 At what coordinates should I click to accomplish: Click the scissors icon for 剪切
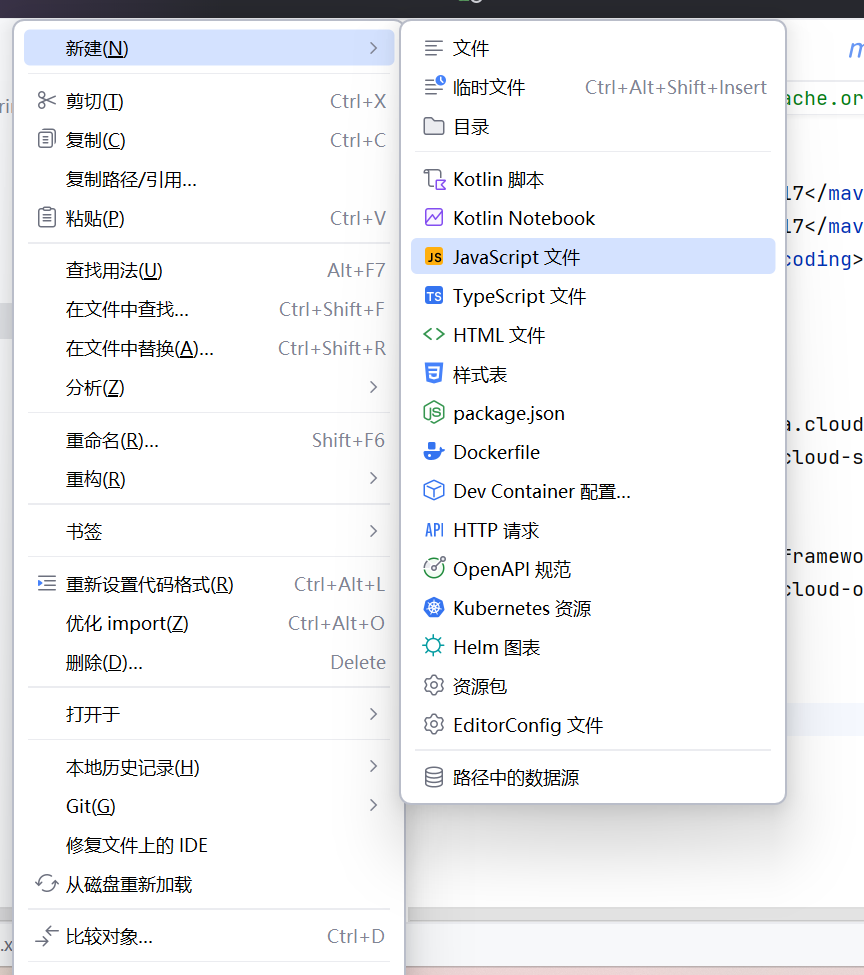coord(47,100)
